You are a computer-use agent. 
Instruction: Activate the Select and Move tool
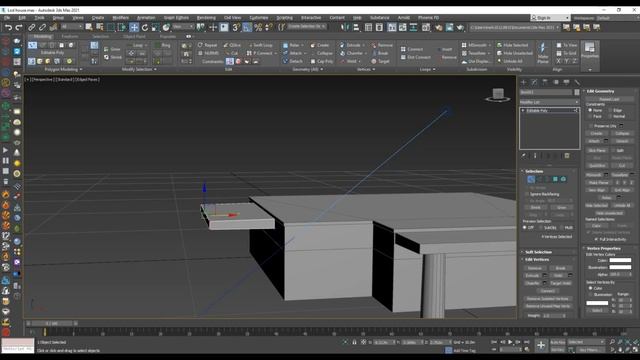click(x=134, y=27)
